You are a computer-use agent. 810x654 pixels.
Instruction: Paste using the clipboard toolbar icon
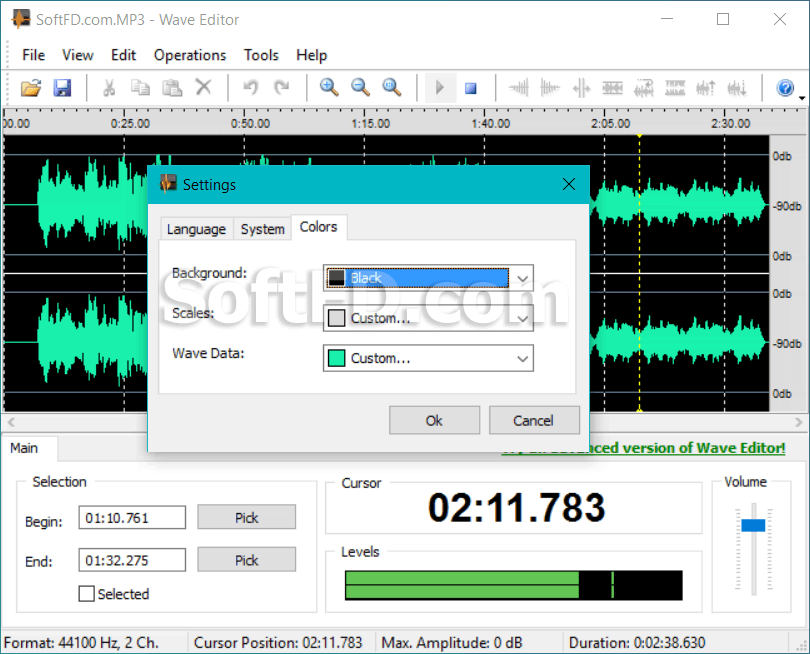pos(172,88)
